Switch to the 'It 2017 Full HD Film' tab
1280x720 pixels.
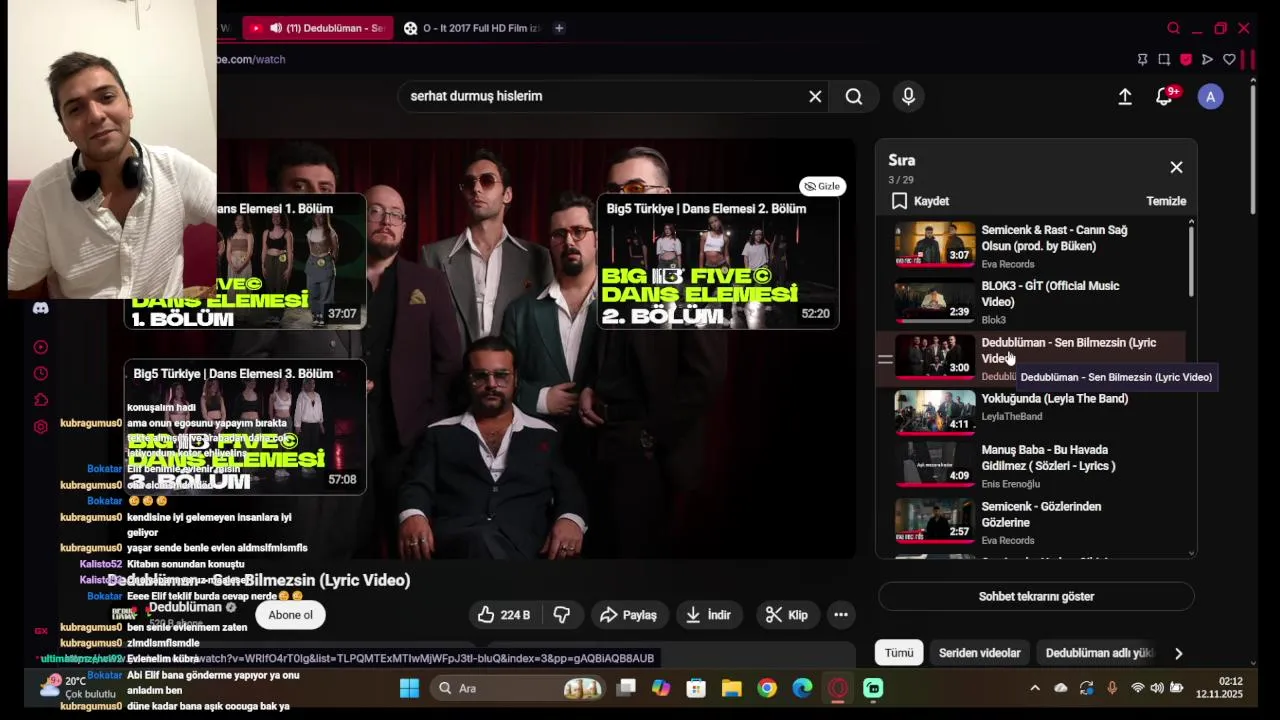pyautogui.click(x=472, y=28)
